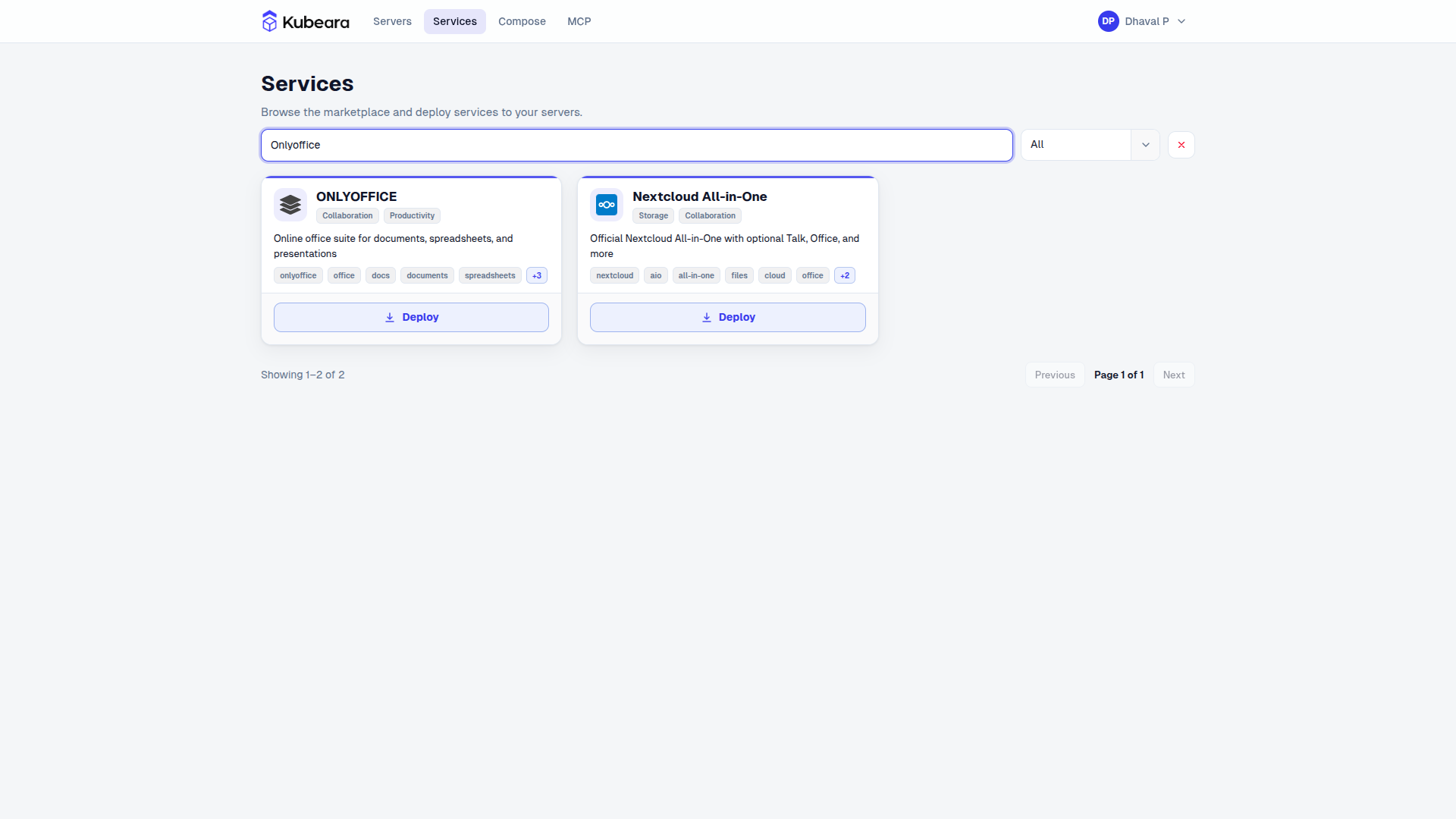Image resolution: width=1456 pixels, height=819 pixels.
Task: Click the docs tag
Action: (x=381, y=275)
